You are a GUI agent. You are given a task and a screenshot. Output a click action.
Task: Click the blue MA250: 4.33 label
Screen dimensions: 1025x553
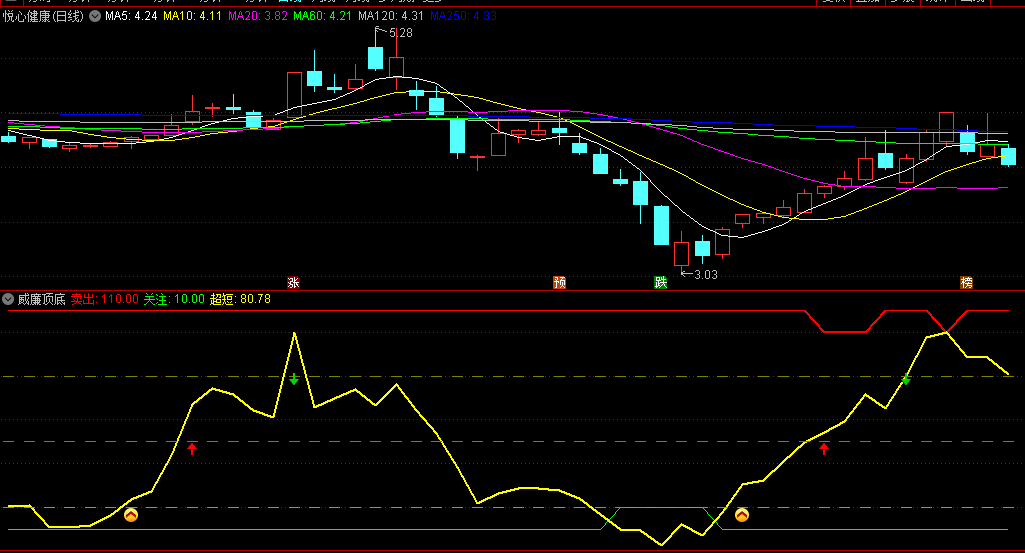pos(463,16)
